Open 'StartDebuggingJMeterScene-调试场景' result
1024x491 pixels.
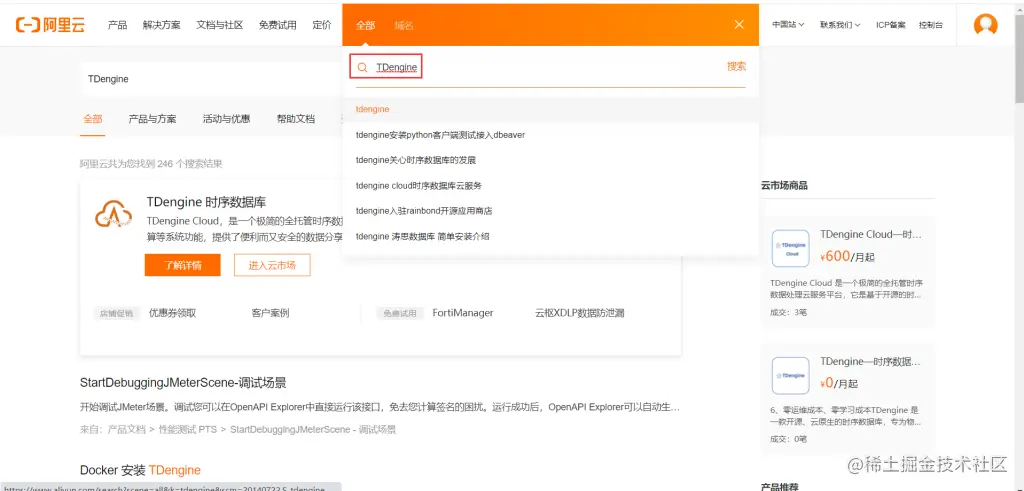tap(183, 383)
